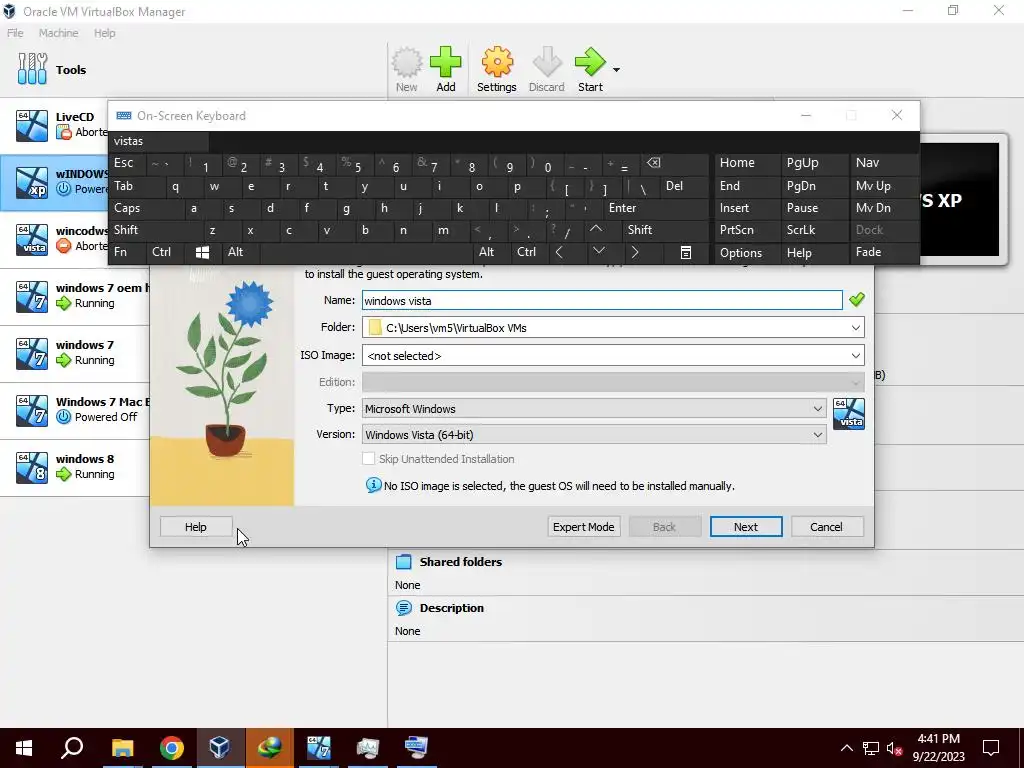Click the info icon beside ISO notice

(374, 485)
